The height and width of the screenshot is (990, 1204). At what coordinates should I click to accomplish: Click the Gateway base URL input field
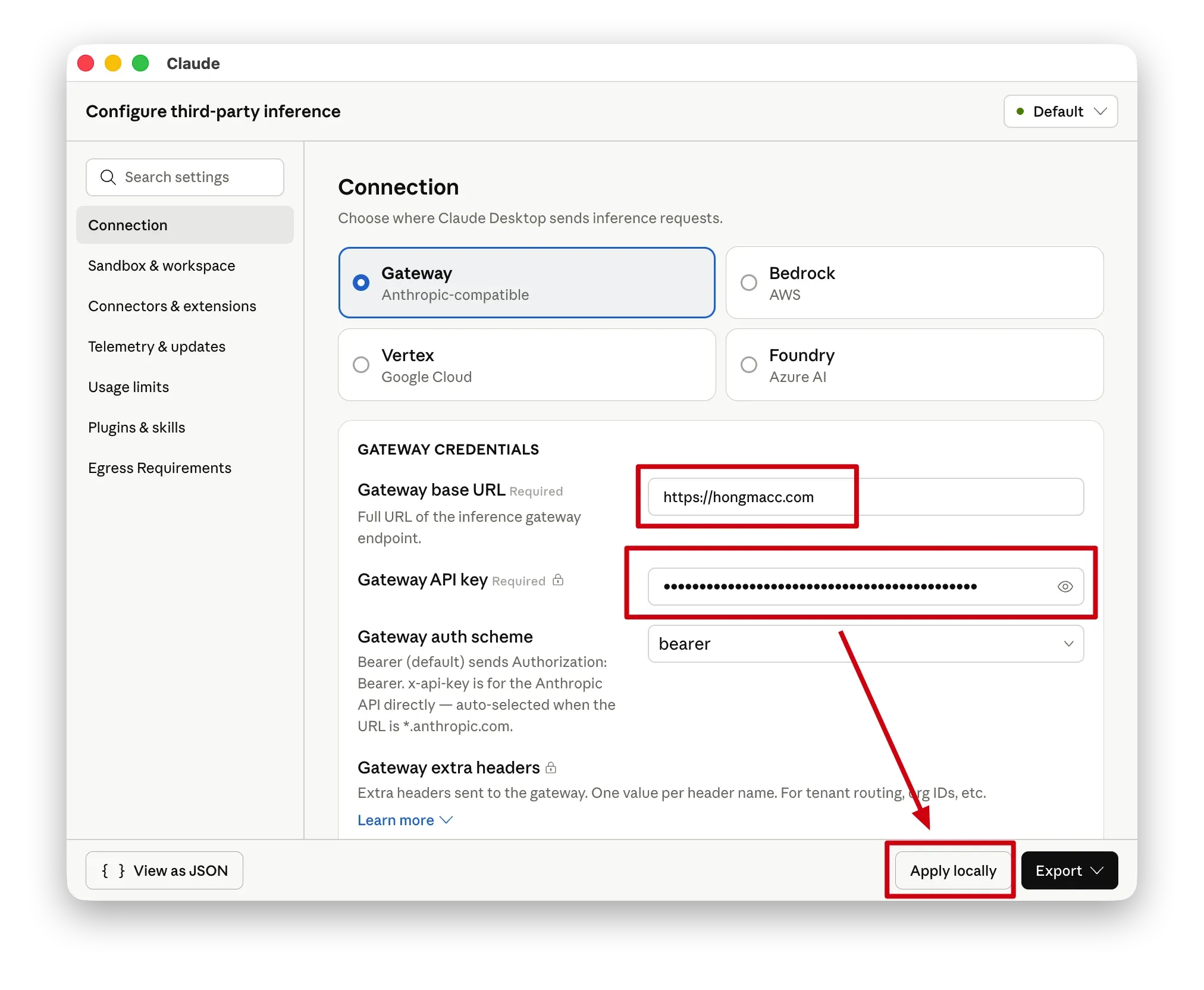click(x=866, y=497)
